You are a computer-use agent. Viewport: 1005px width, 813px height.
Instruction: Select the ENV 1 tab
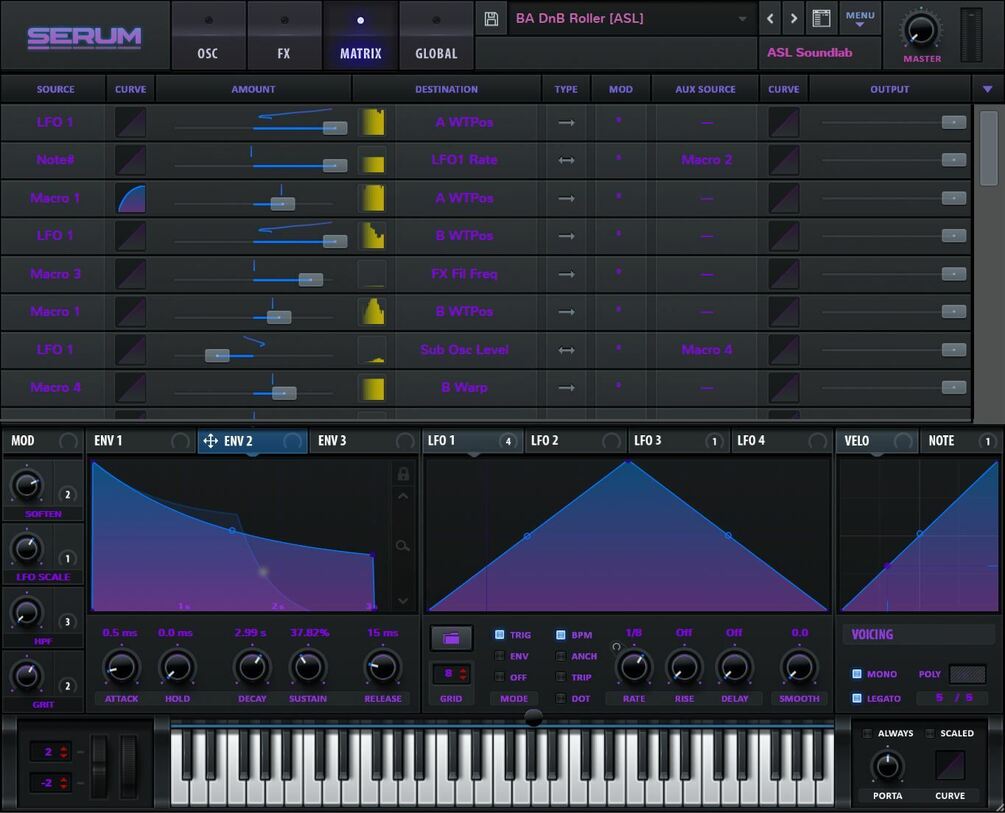[140, 440]
